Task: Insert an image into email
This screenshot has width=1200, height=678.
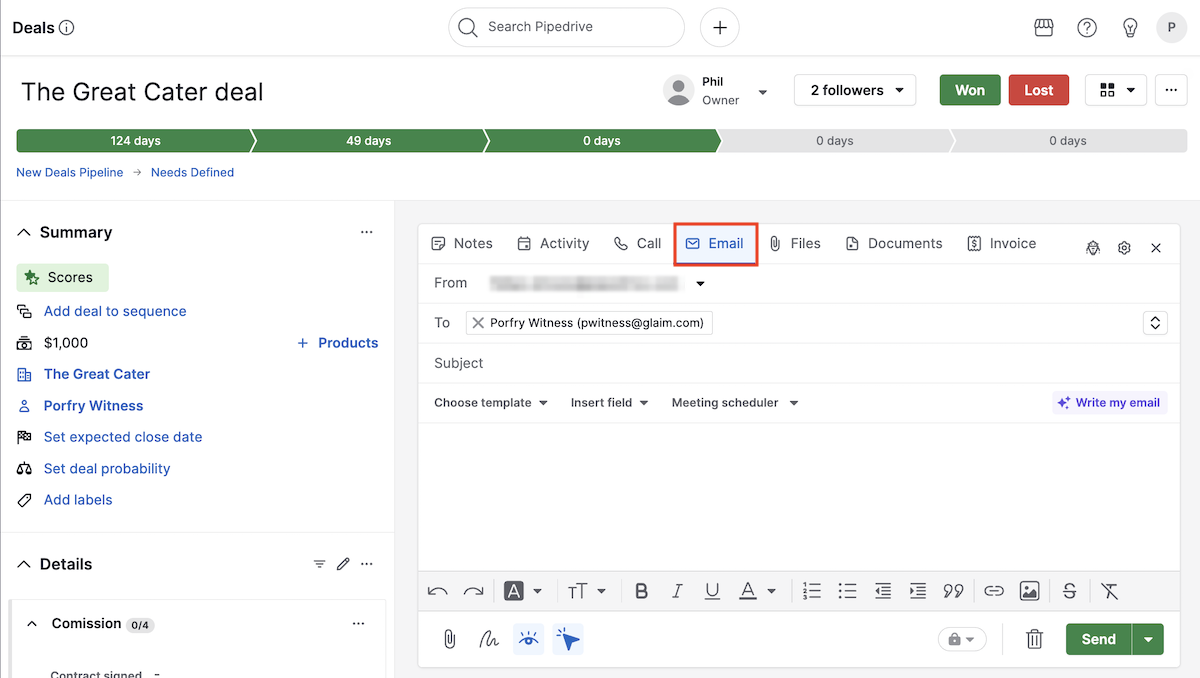Action: (x=1029, y=591)
